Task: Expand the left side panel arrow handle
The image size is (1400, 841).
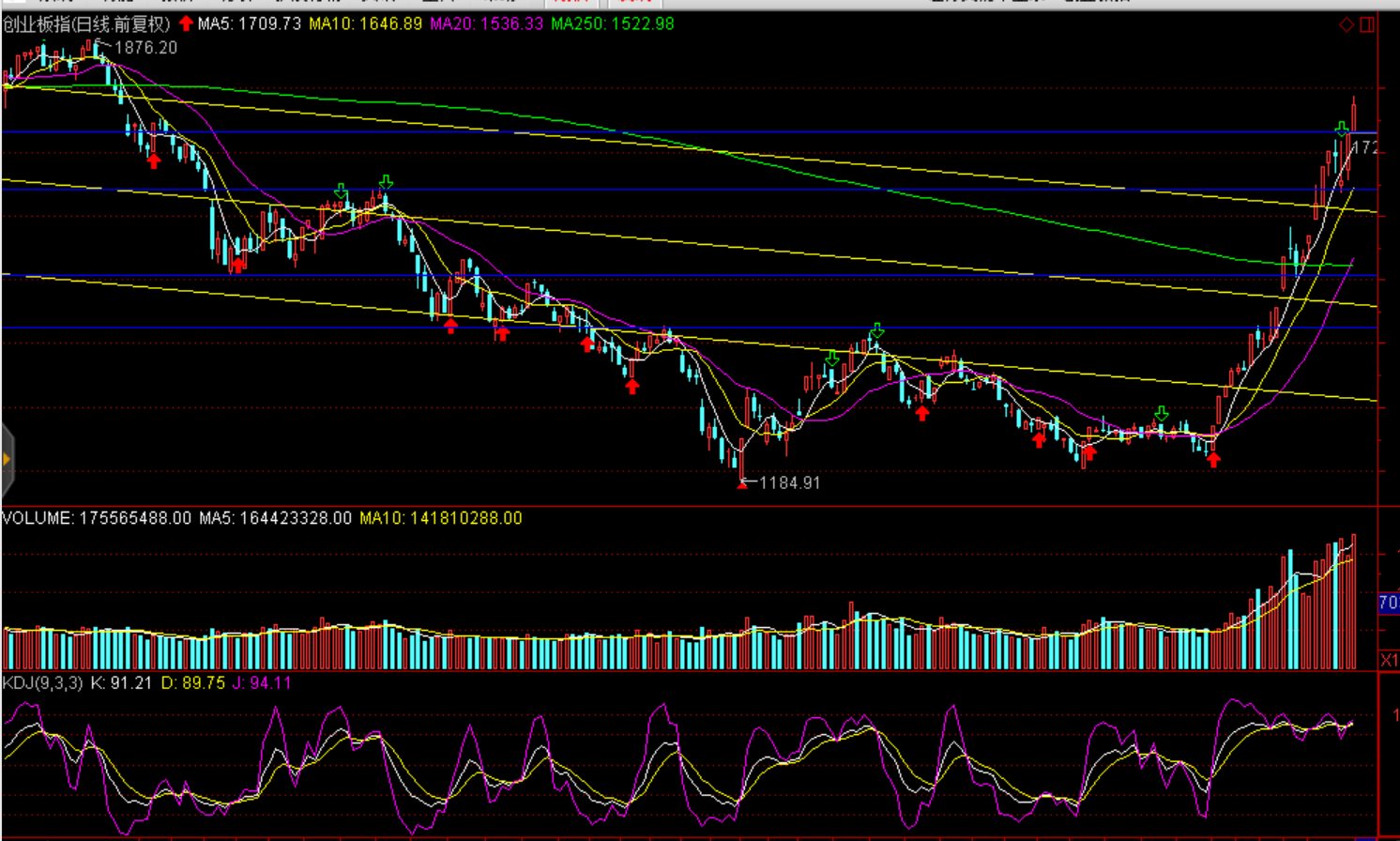Action: click(7, 459)
